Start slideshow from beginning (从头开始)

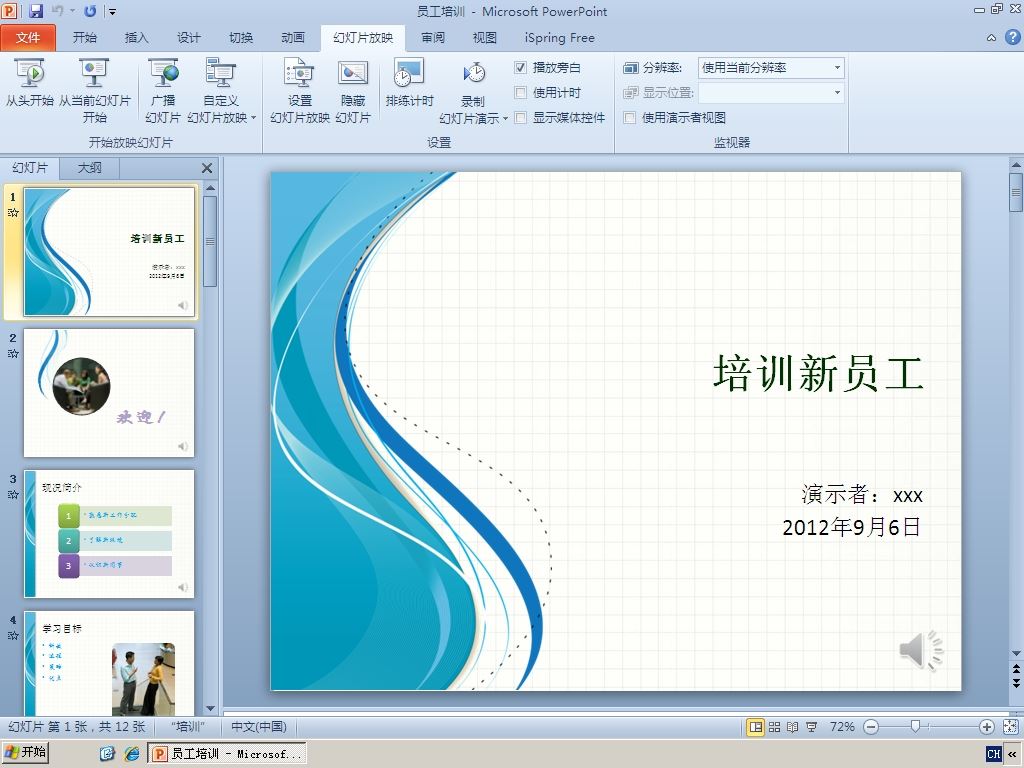tap(29, 83)
